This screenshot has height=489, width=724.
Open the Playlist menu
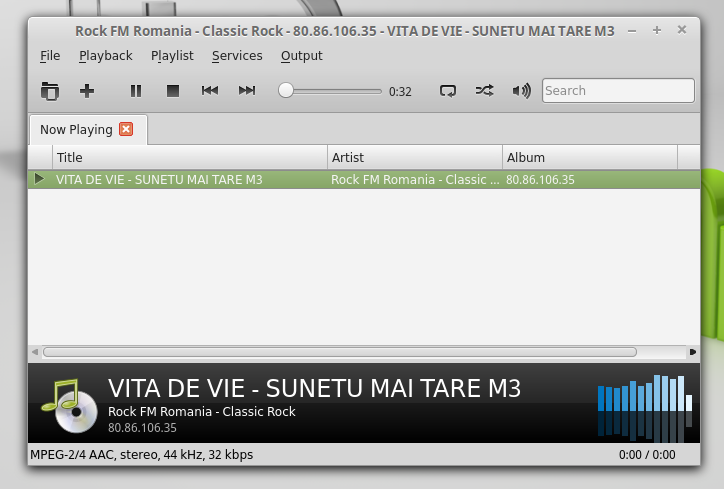[172, 56]
